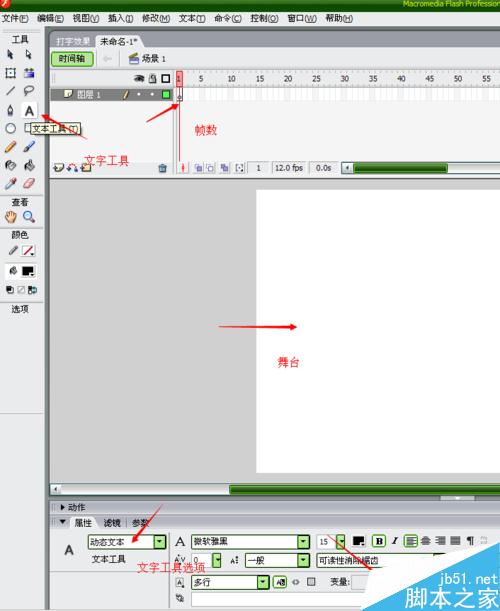Screen dimensions: 500x611
Task: Click the lock all layers icon
Action: coord(153,79)
